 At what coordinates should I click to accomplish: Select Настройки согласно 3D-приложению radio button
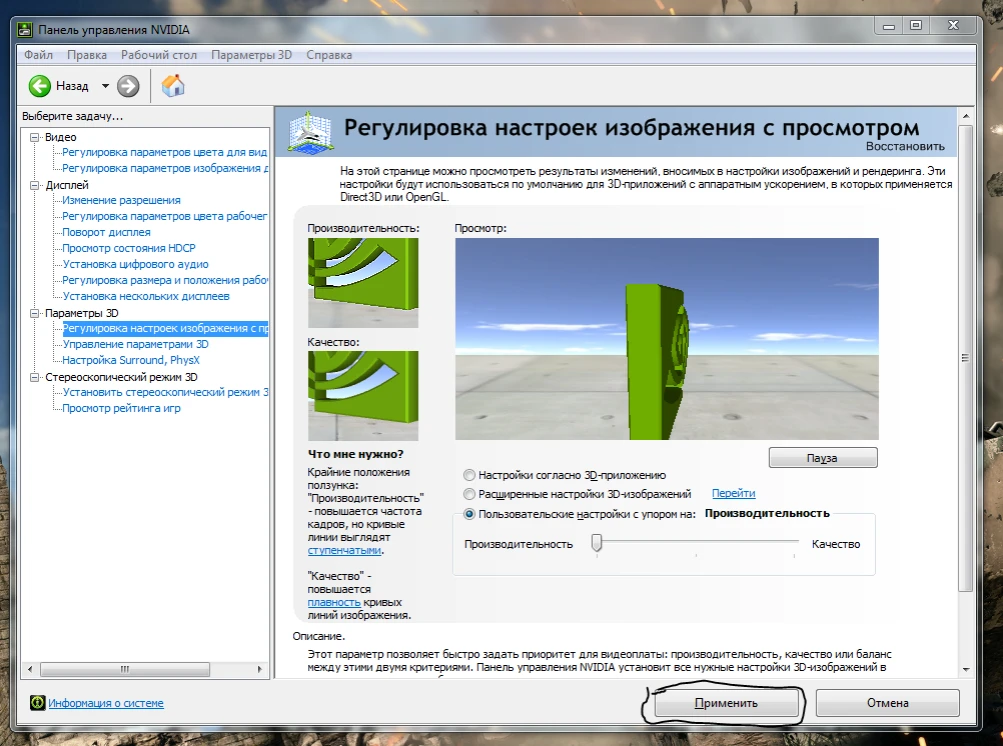click(x=470, y=475)
